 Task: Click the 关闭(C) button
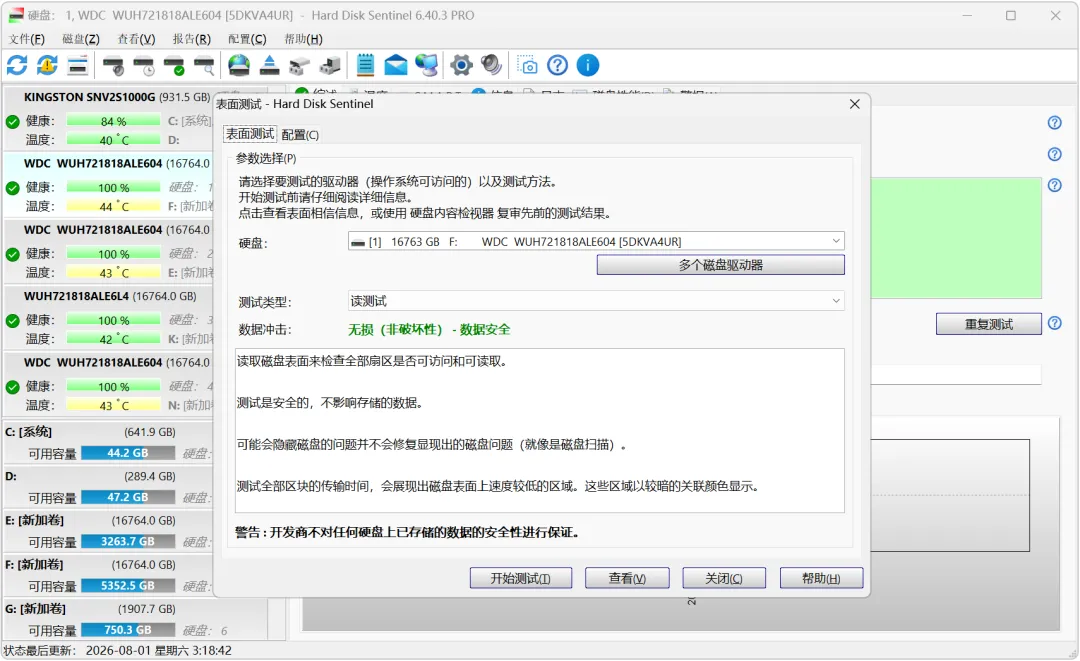[x=724, y=578]
